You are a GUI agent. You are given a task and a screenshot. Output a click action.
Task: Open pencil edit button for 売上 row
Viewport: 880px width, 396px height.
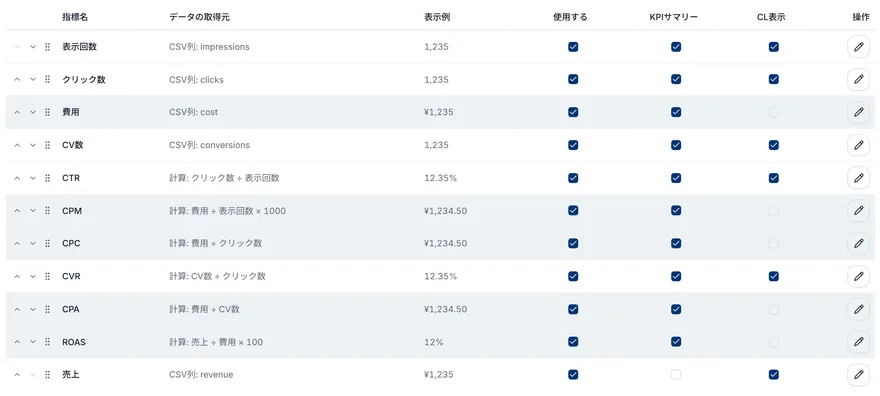[858, 375]
